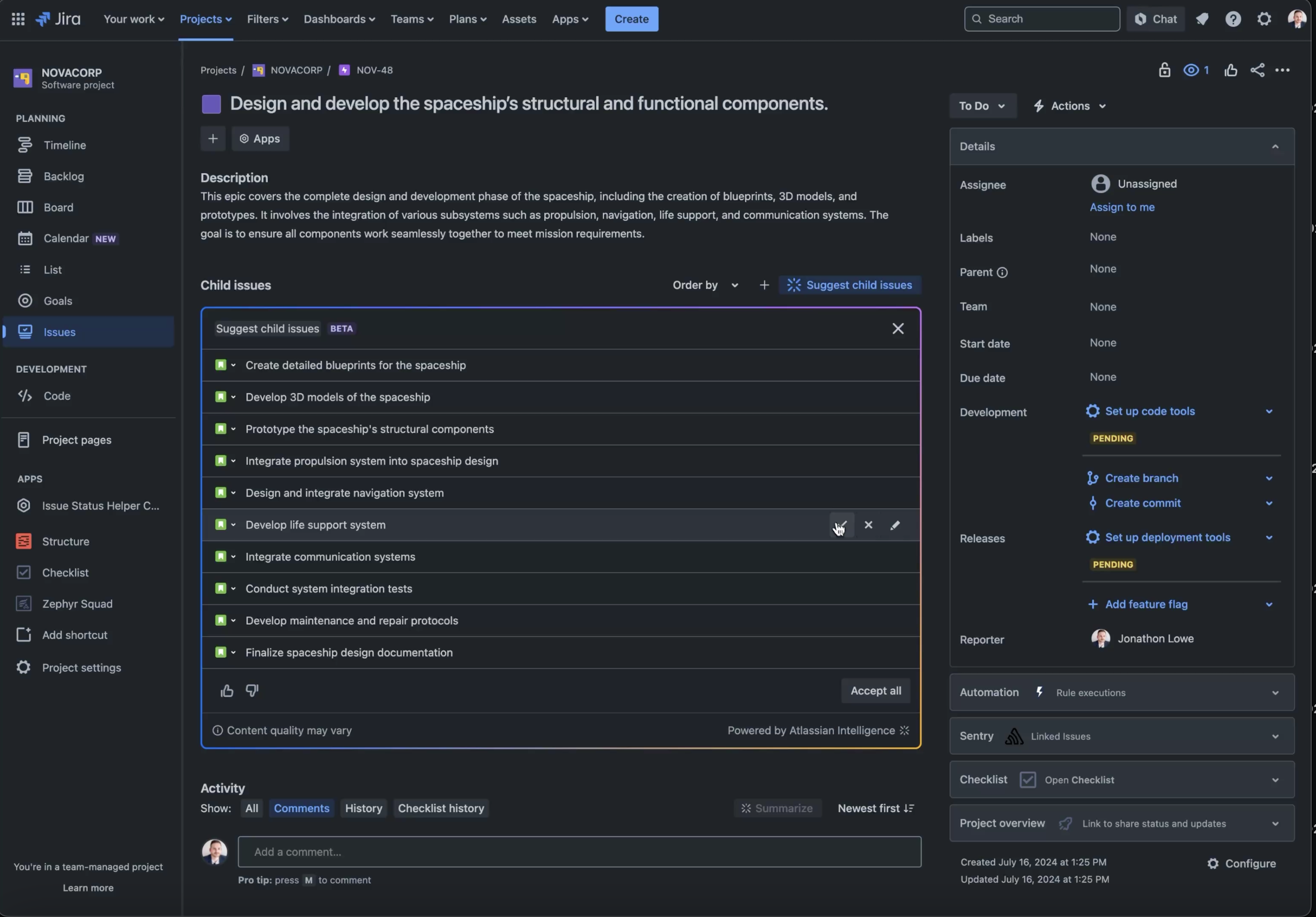Click the purple epic color swatch

coord(211,103)
